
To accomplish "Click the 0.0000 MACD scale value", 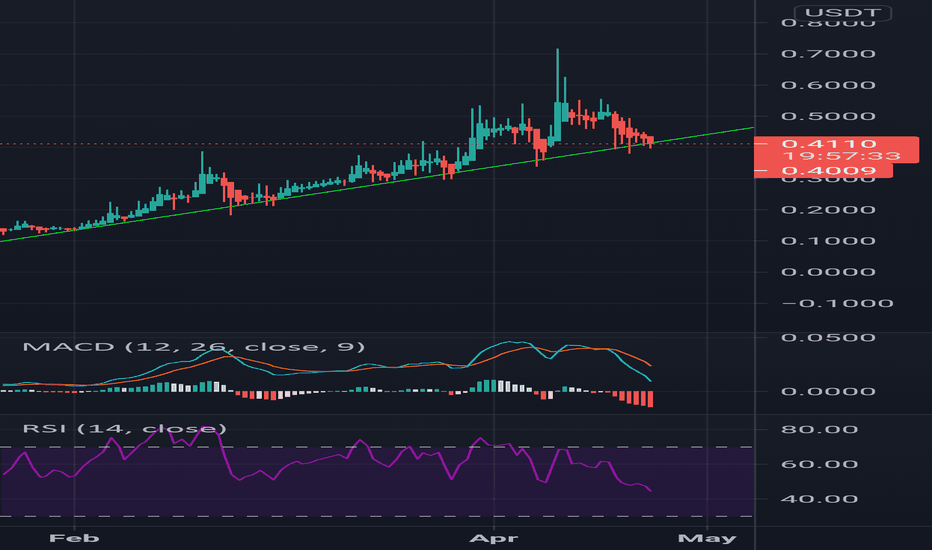I will pos(829,391).
